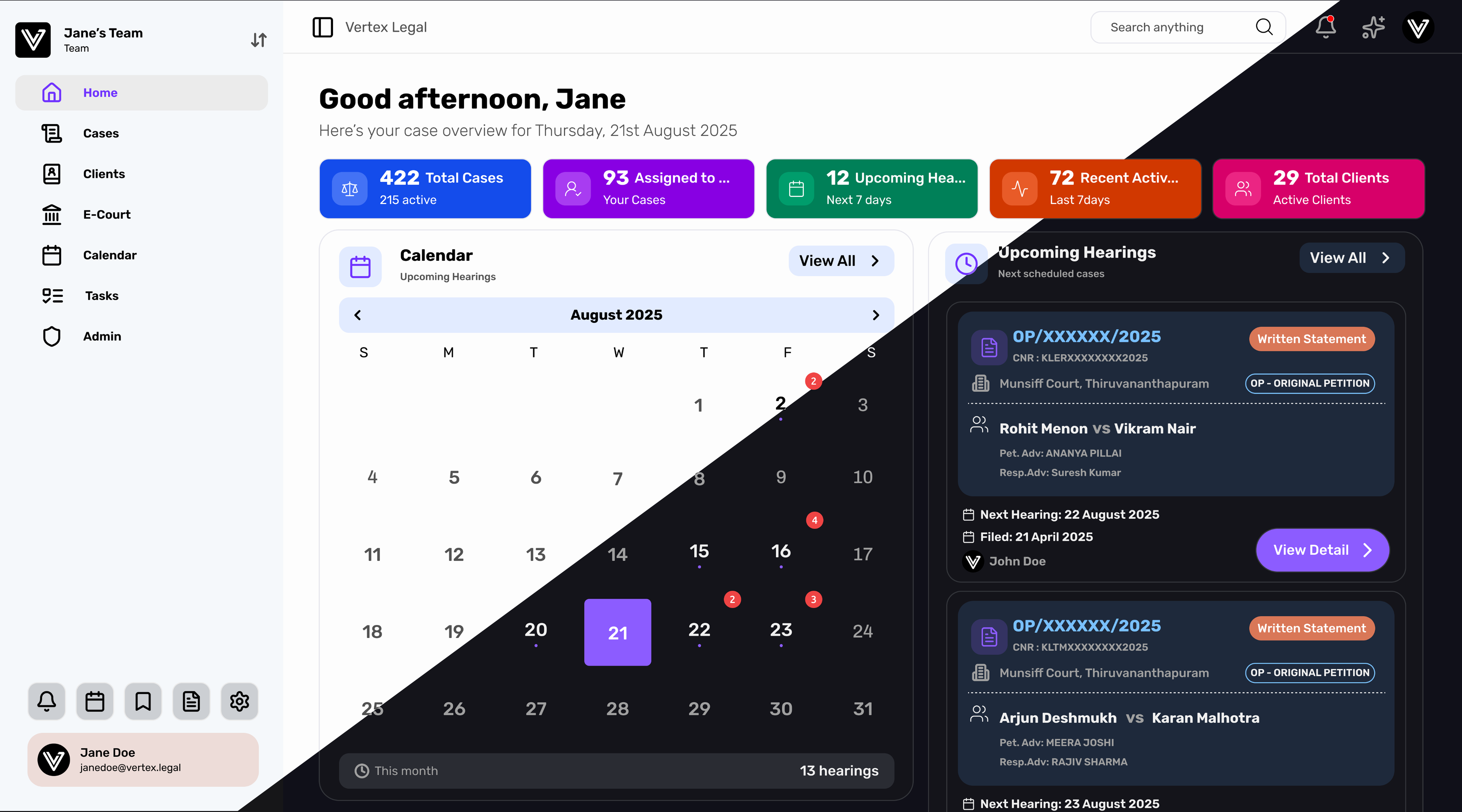Go to previous month in calendar
Viewport: 1462px width, 812px height.
358,315
